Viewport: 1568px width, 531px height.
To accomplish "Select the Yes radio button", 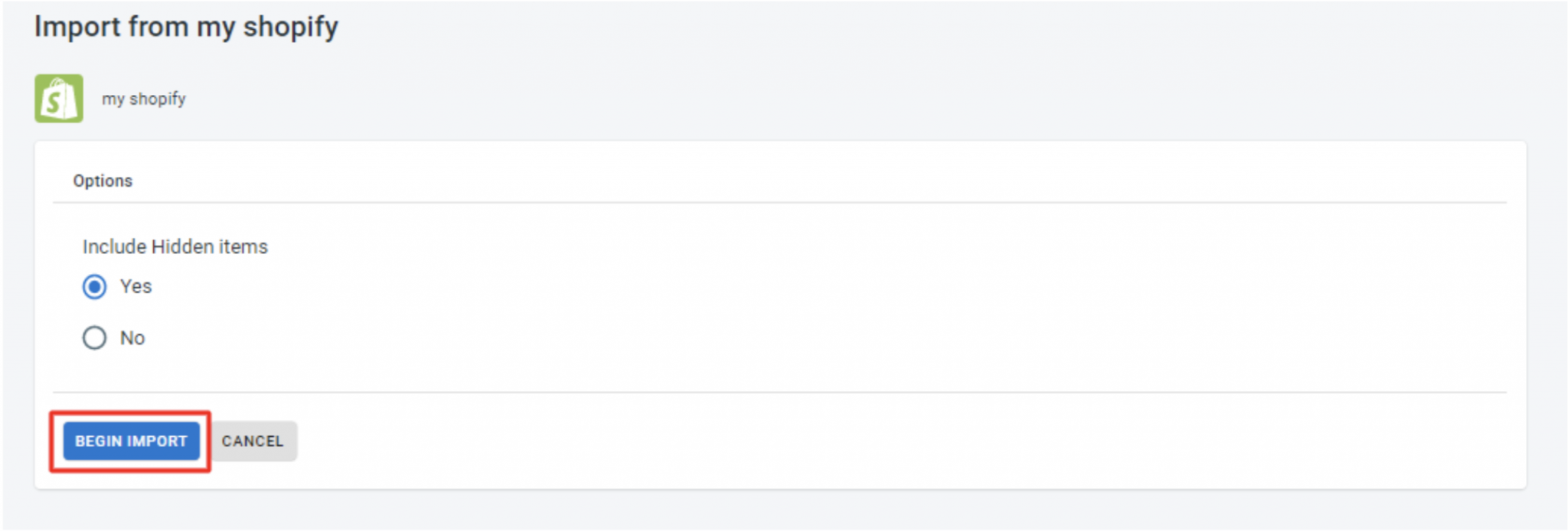I will coord(94,287).
